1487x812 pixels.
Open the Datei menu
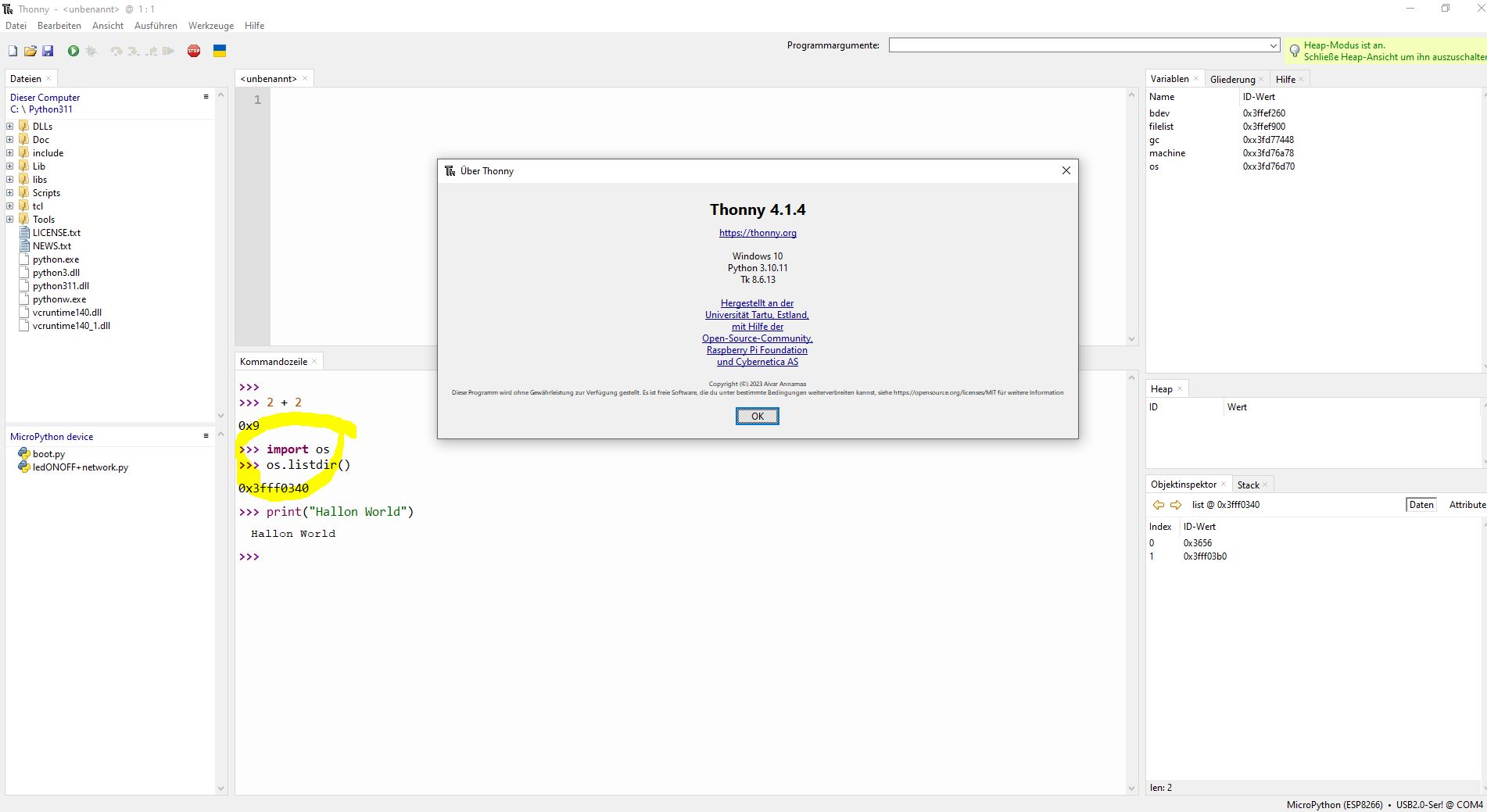(16, 26)
